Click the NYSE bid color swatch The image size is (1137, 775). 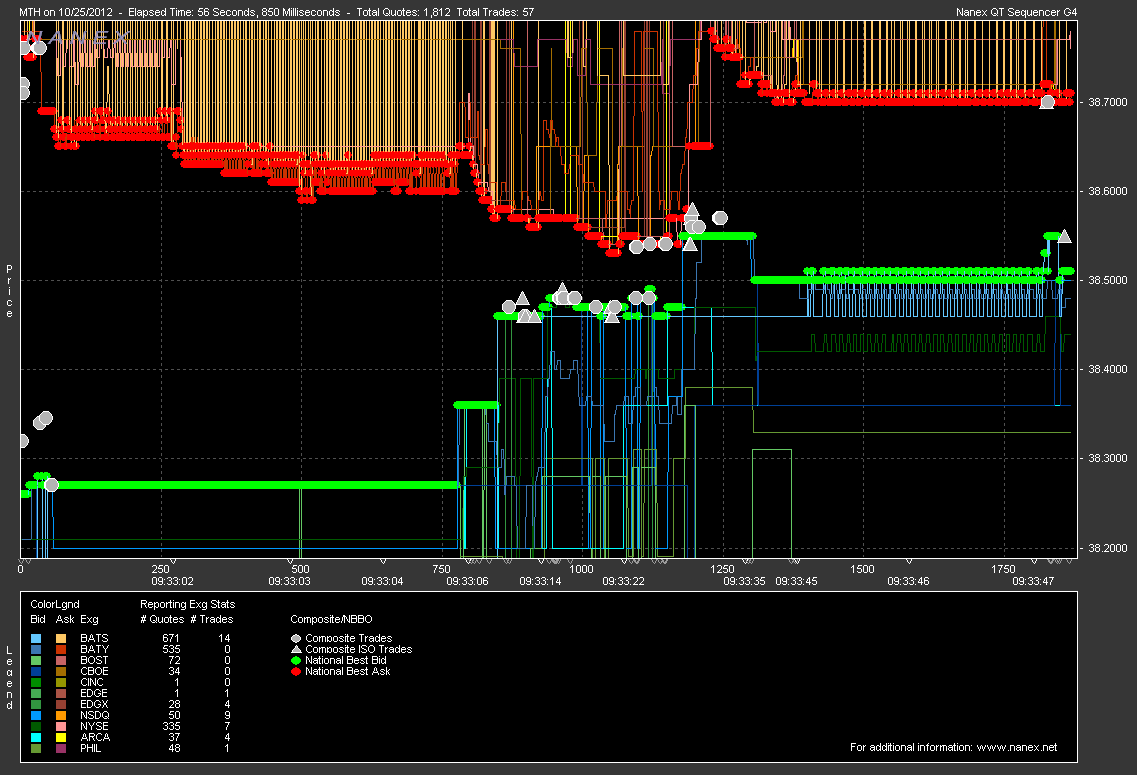click(36, 726)
